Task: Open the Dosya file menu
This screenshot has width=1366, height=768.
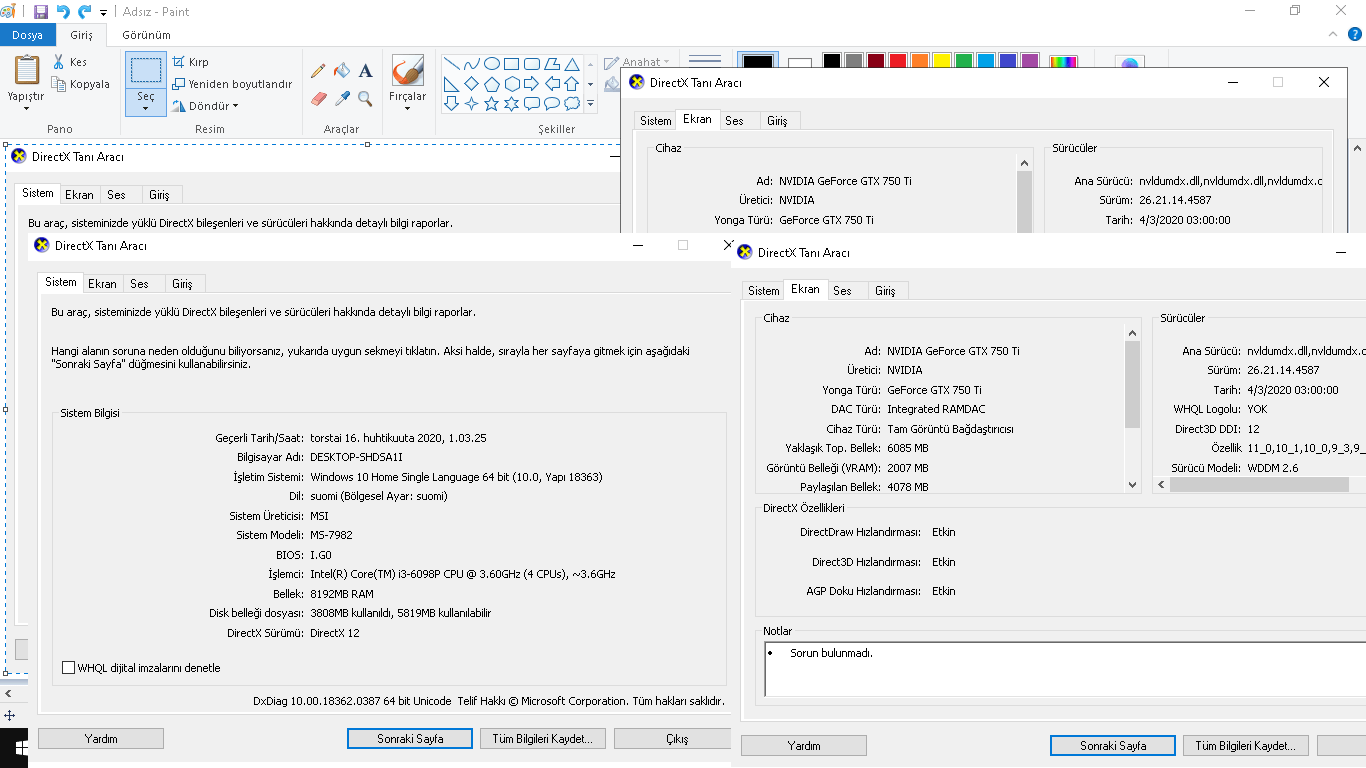Action: tap(28, 35)
